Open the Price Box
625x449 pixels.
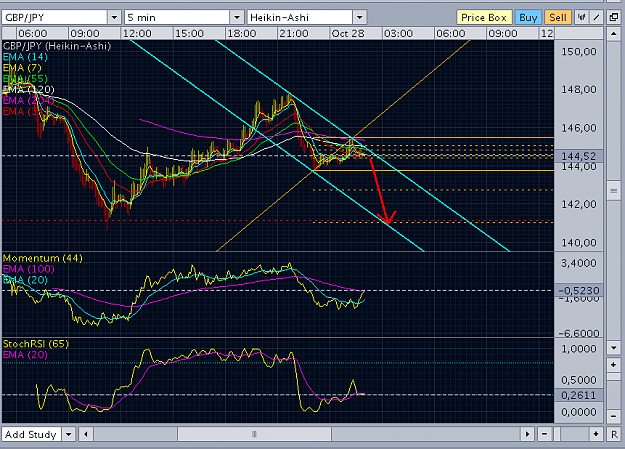tap(483, 17)
